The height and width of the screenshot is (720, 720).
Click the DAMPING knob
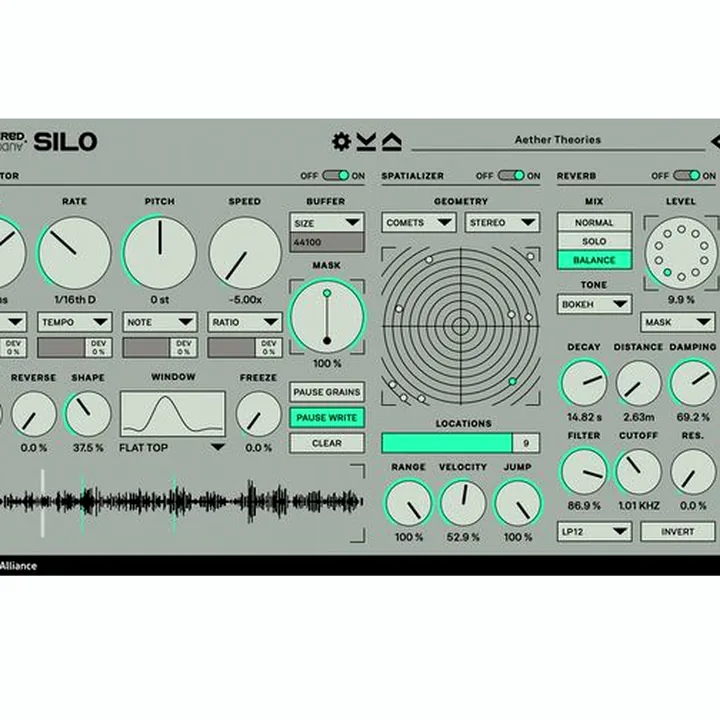[693, 383]
